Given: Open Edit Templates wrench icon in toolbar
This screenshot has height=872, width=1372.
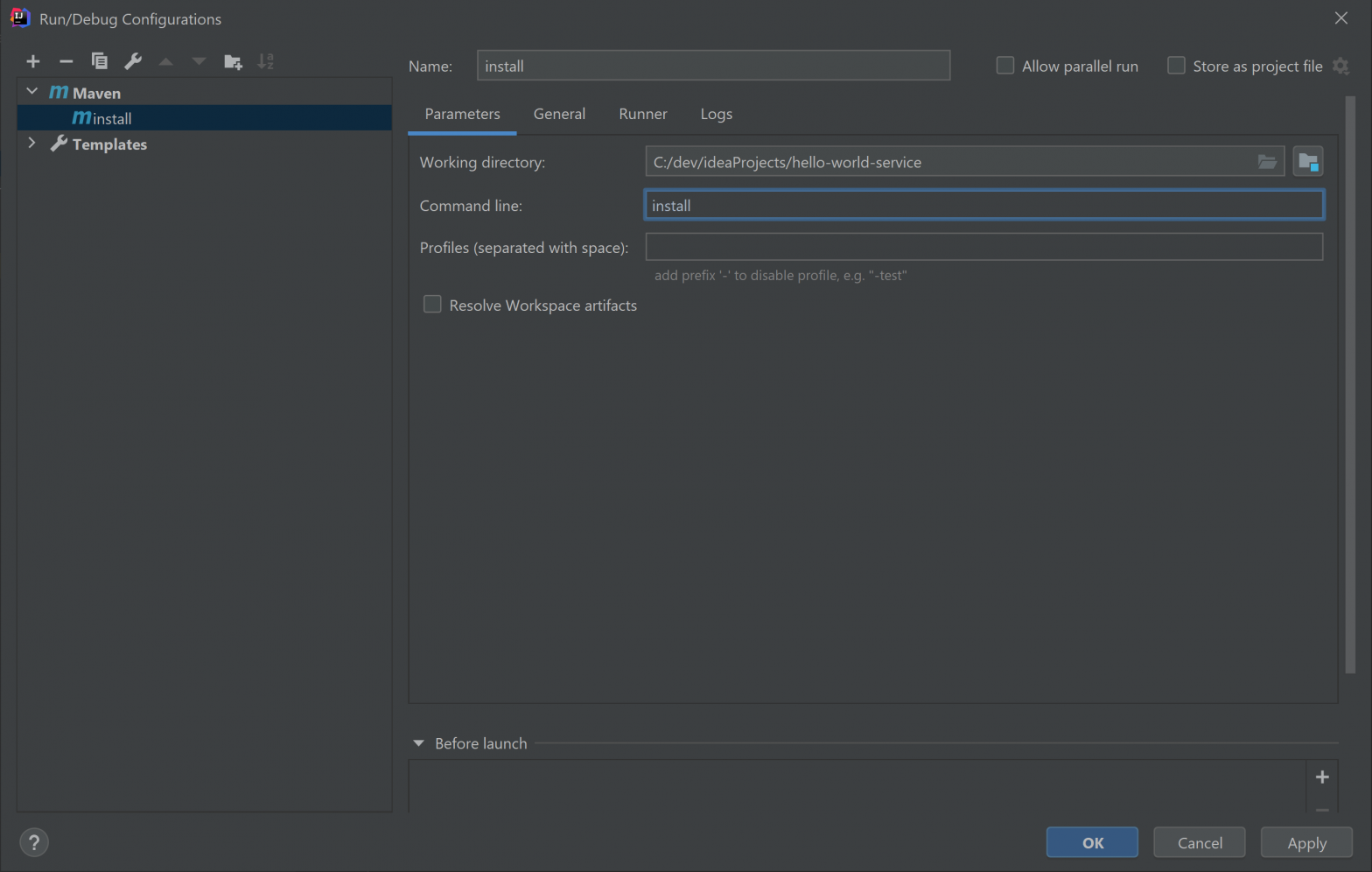Looking at the screenshot, I should (x=133, y=61).
